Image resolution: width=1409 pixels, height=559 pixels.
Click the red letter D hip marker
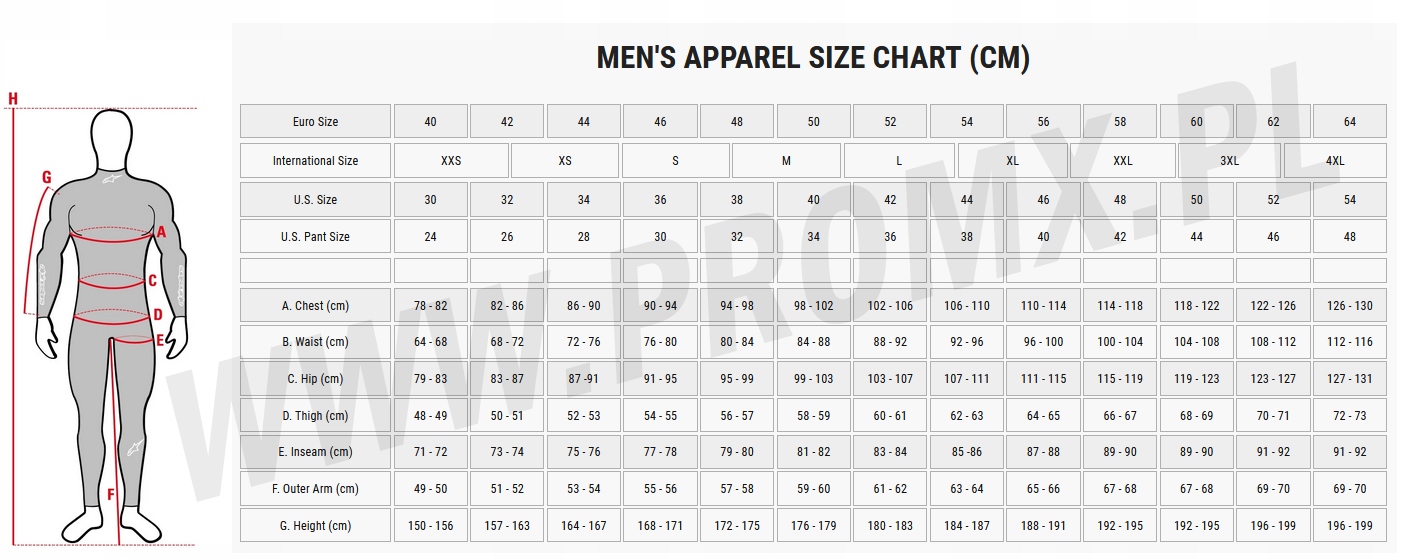(x=158, y=315)
